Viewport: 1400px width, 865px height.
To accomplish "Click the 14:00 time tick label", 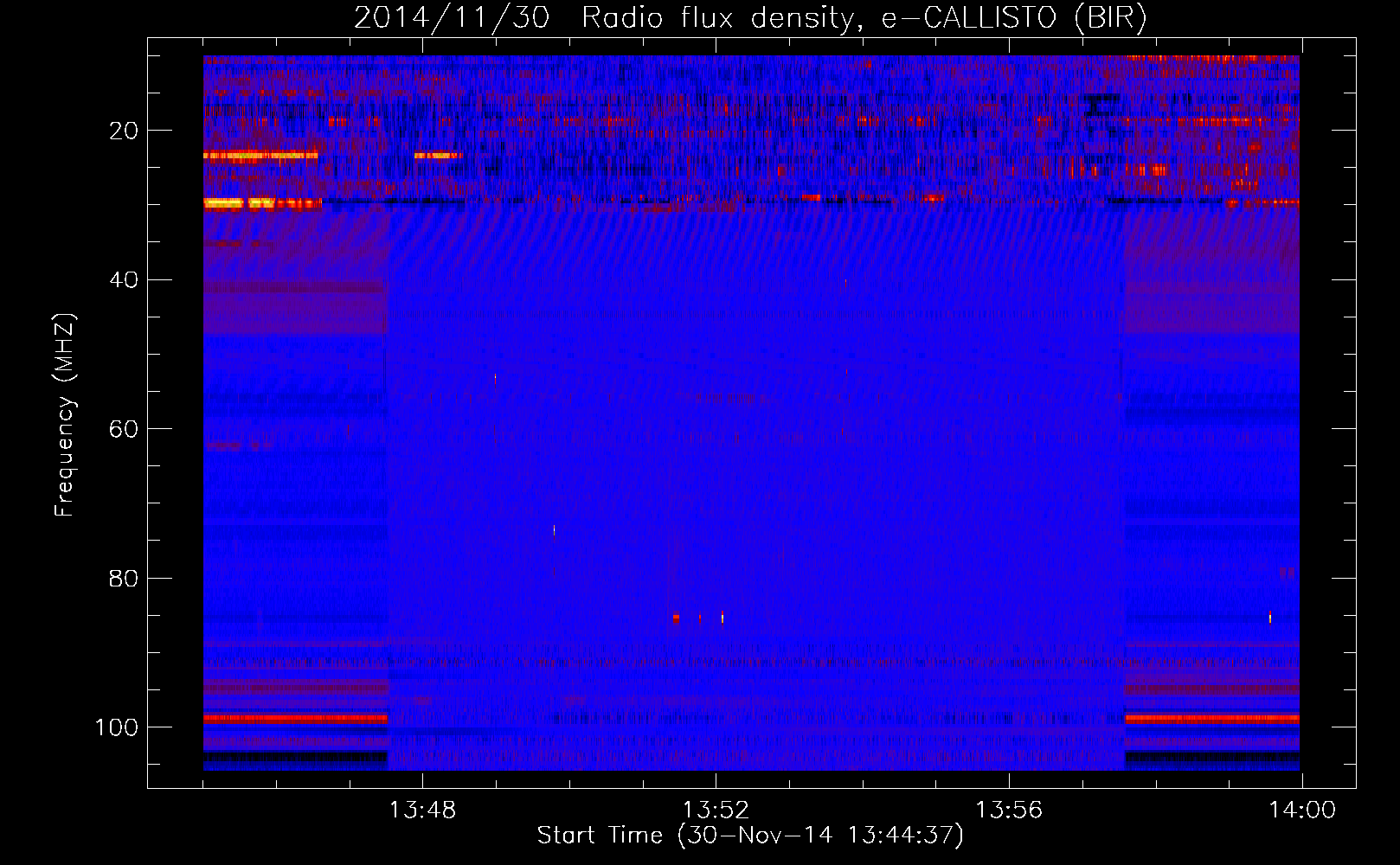I will pos(1302,811).
